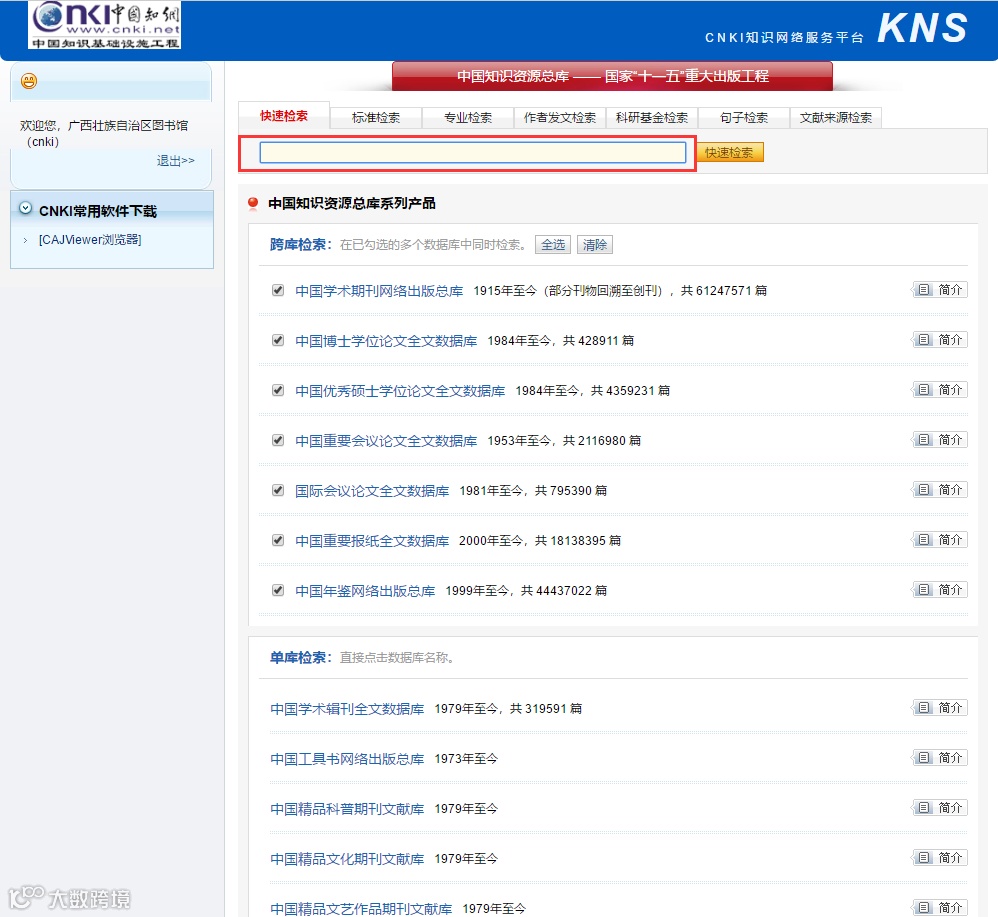Click 简介 icon for 中国学术辑刊全文数据库
The image size is (998, 917).
940,708
